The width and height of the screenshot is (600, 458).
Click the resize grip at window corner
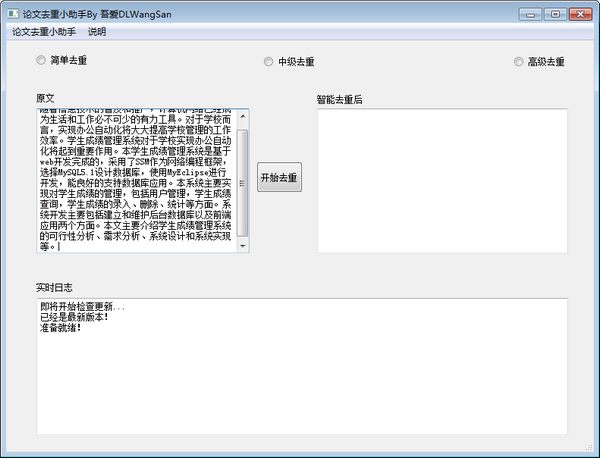click(592, 451)
